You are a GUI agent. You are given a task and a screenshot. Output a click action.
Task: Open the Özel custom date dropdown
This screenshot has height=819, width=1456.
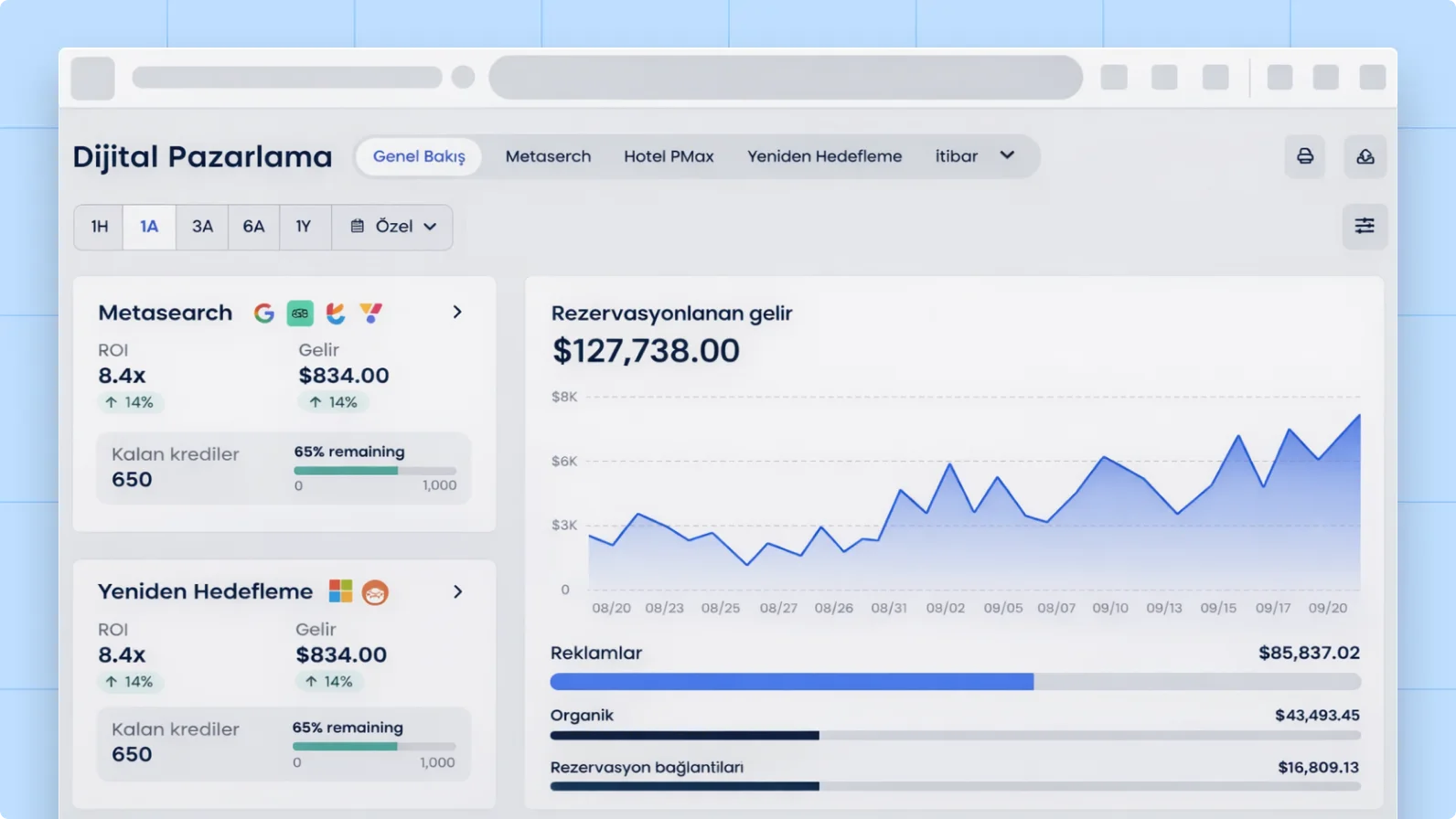point(392,227)
